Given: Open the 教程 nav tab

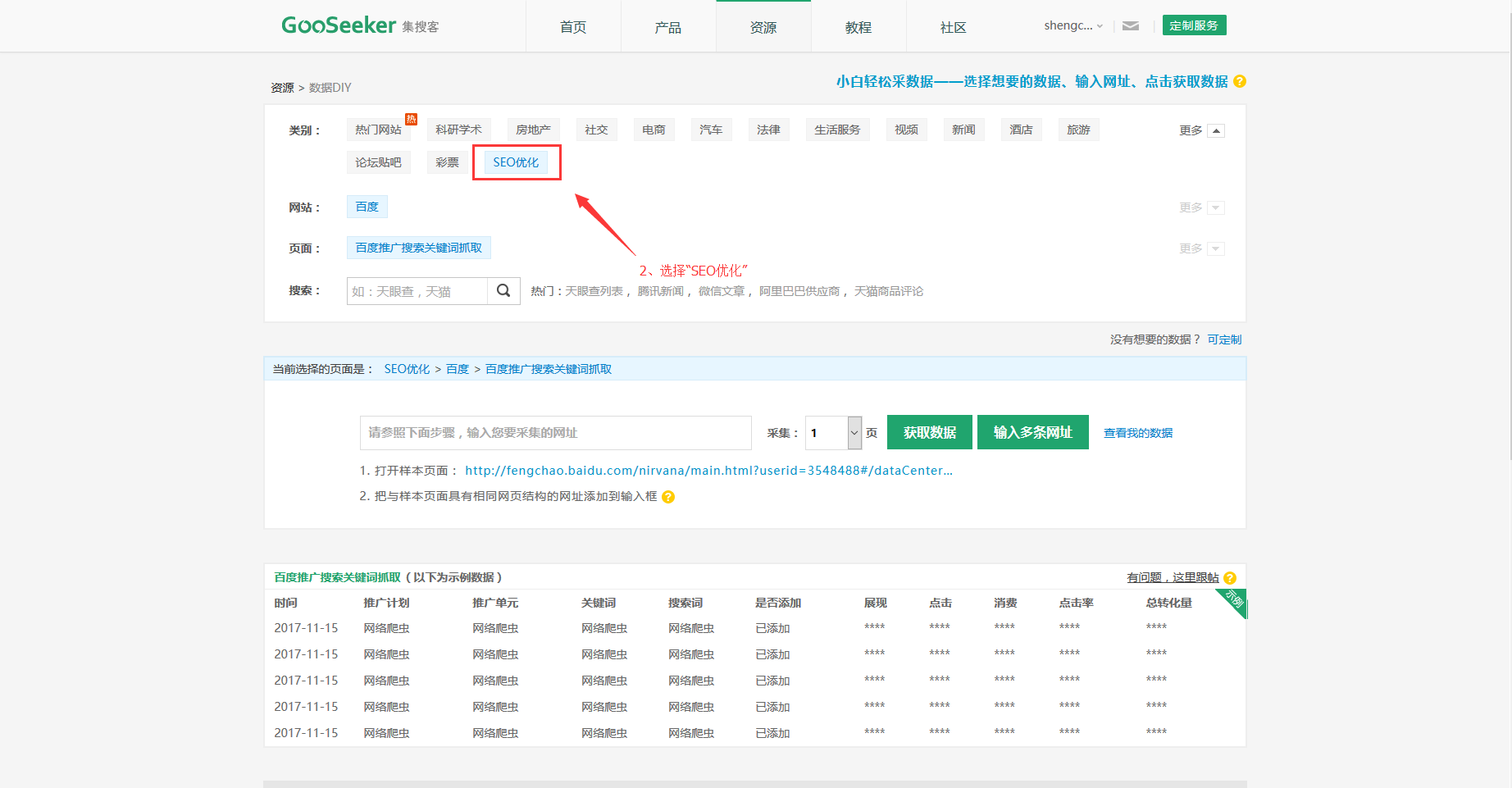Looking at the screenshot, I should [x=858, y=27].
